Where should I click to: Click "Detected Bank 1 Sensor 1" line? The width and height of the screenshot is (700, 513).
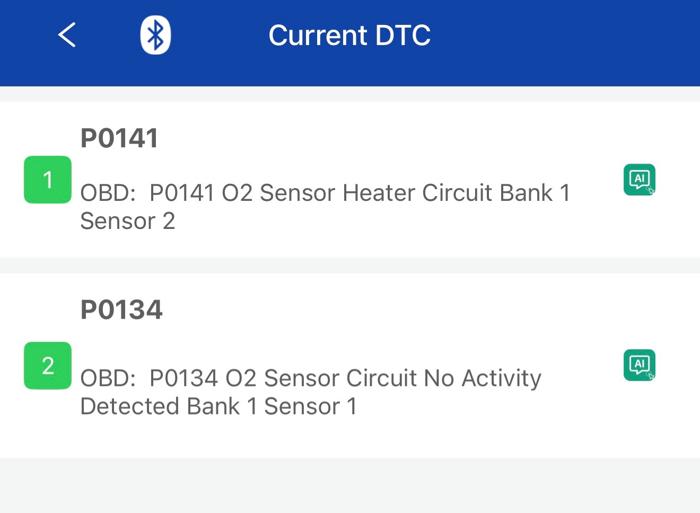pos(218,406)
